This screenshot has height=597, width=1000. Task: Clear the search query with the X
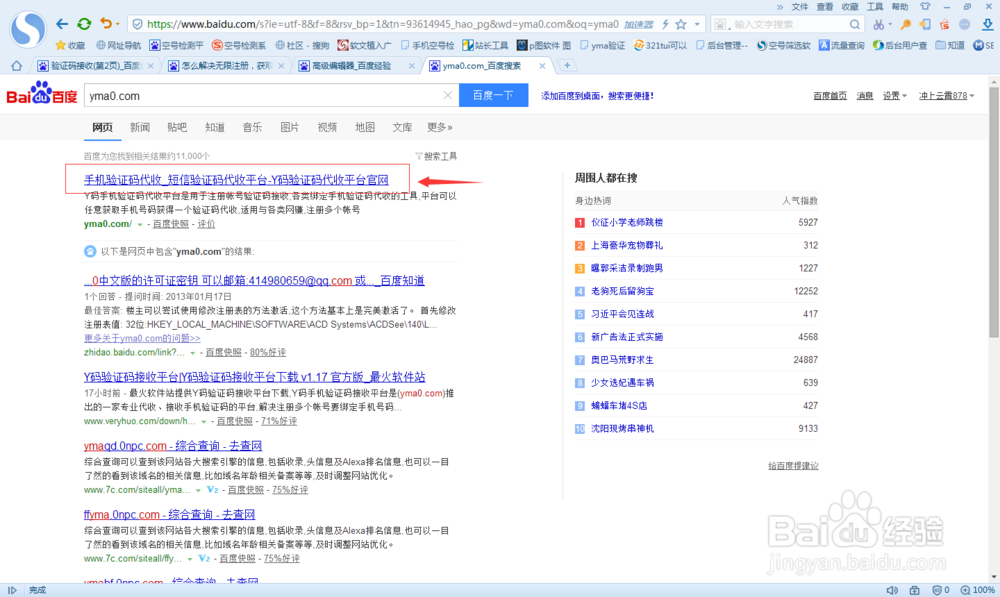click(448, 95)
